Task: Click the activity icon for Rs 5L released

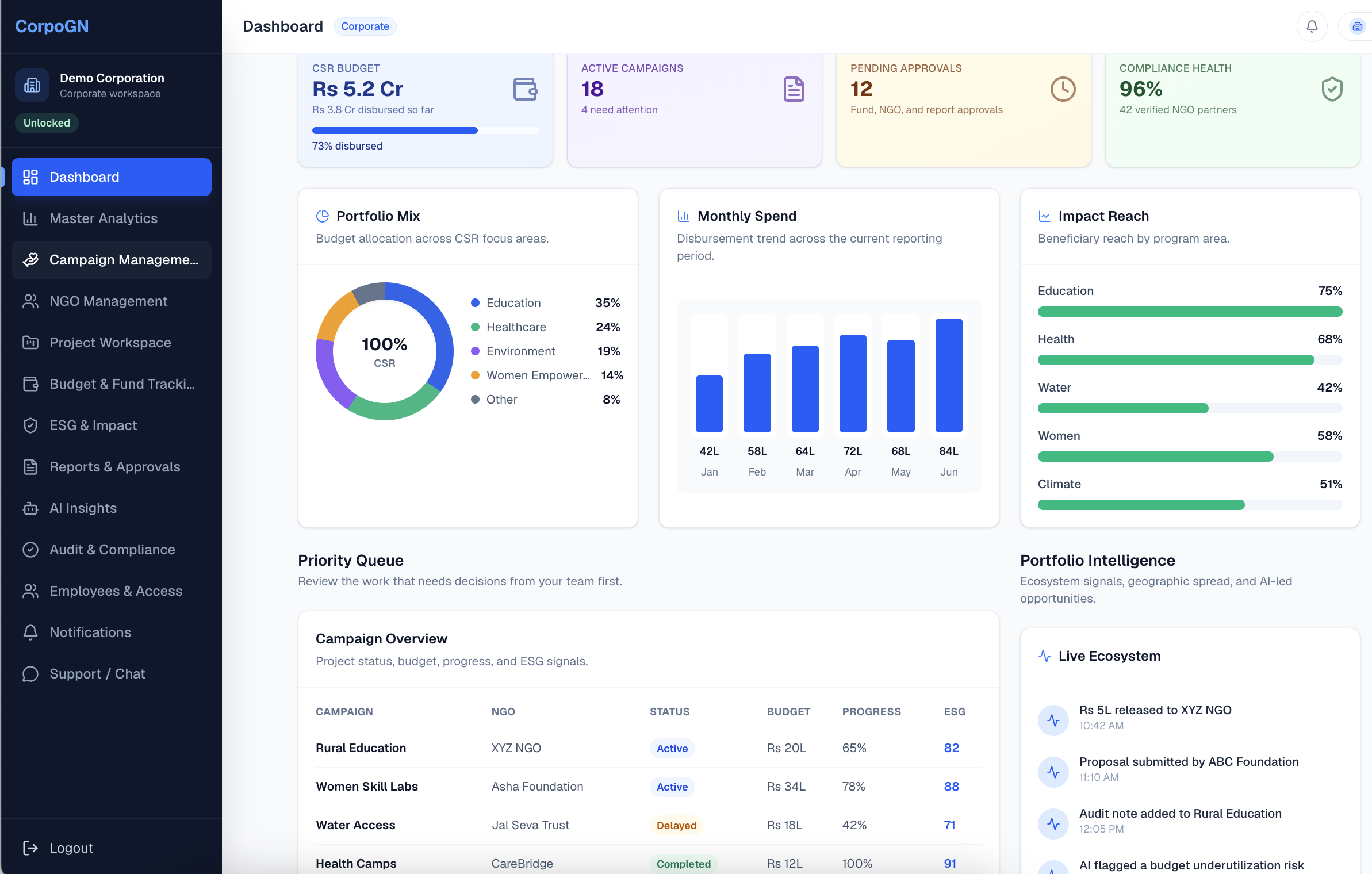Action: point(1053,720)
